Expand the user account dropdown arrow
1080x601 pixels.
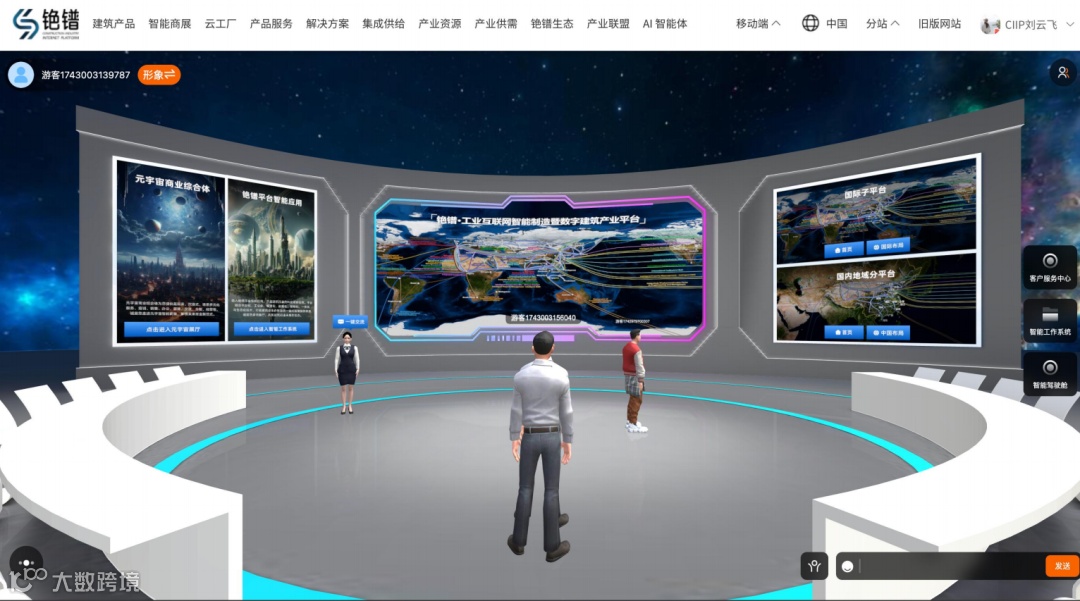(x=1070, y=24)
